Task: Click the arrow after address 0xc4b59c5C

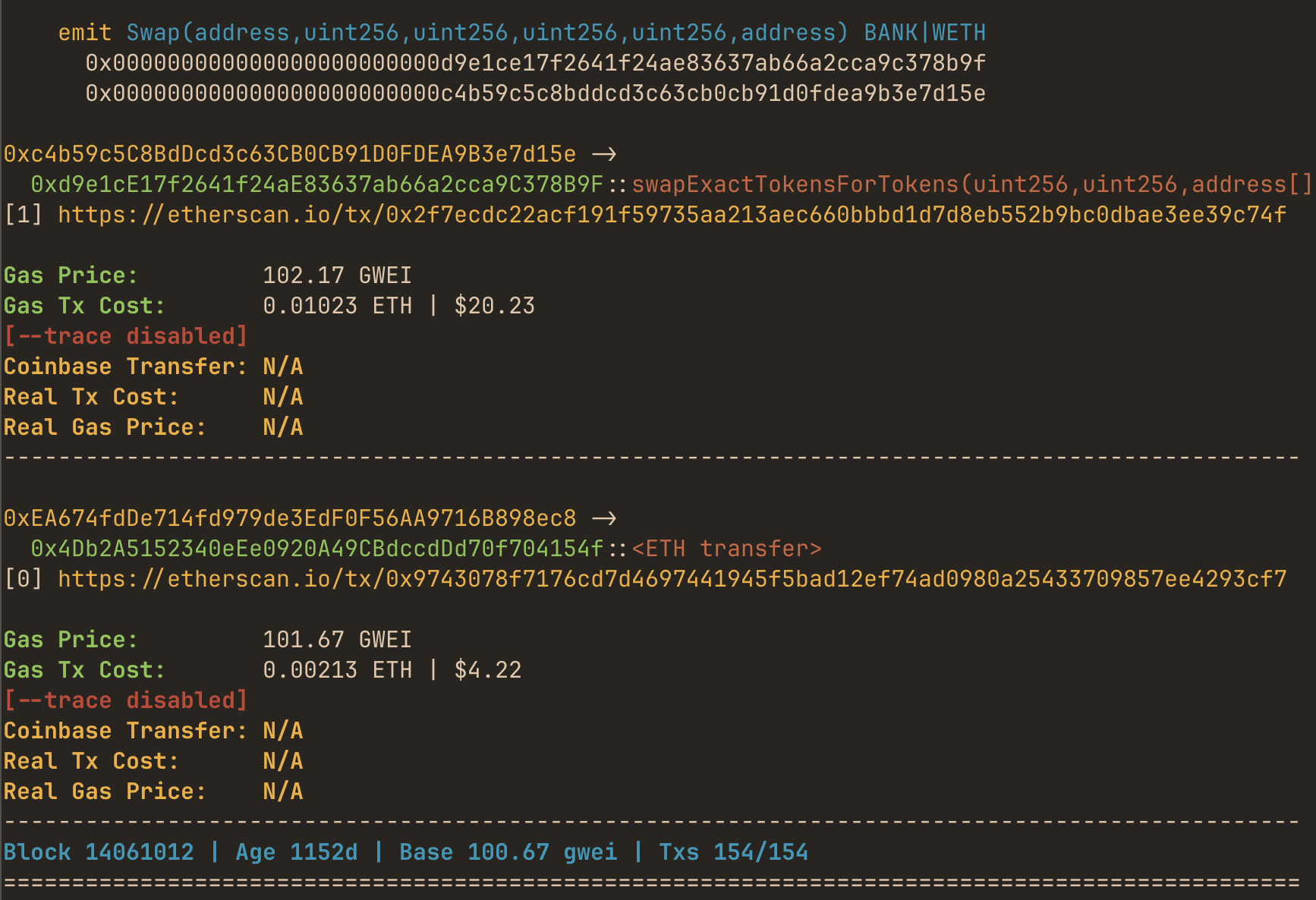Action: (x=604, y=154)
